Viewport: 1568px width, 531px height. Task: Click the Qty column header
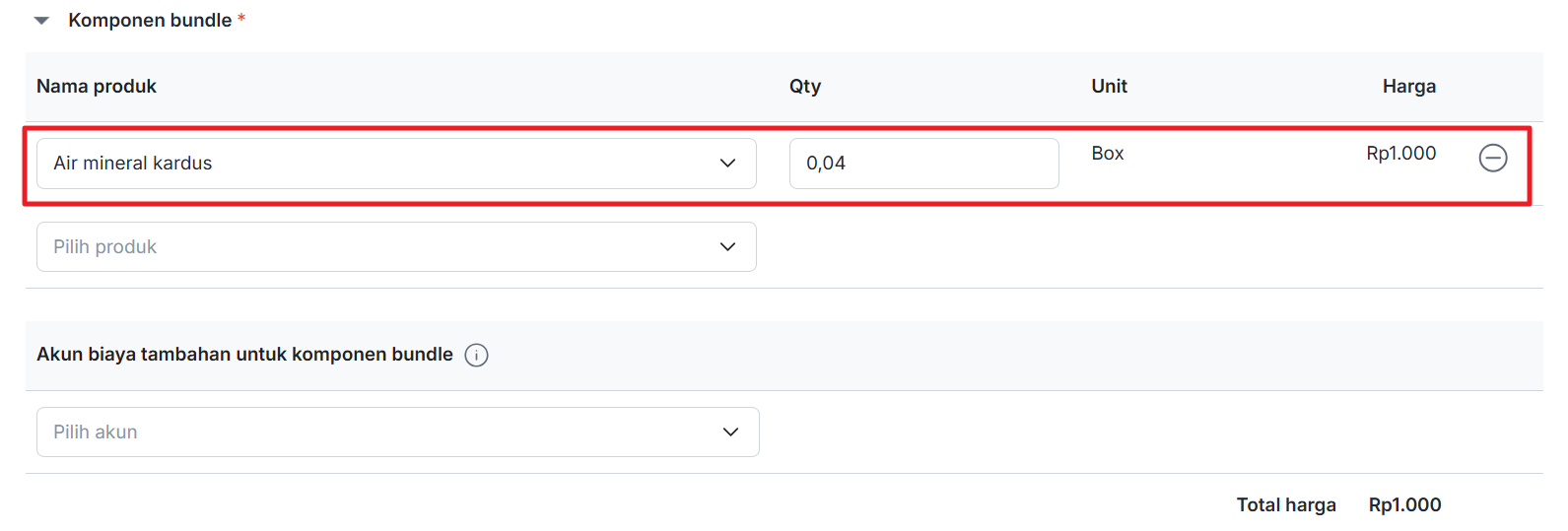[804, 87]
